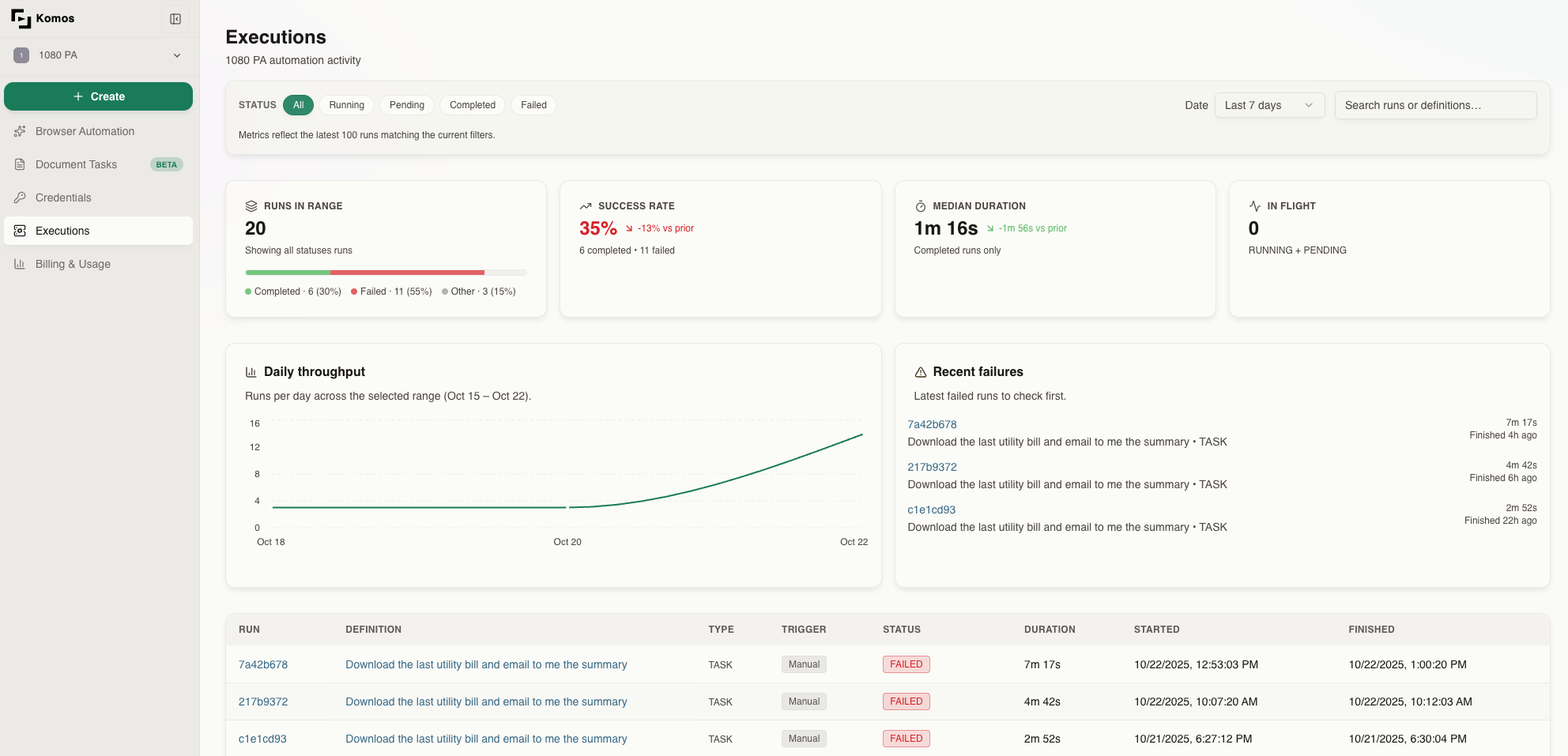Click the Recent failures warning icon
Viewport: 1568px width, 756px height.
pos(920,372)
